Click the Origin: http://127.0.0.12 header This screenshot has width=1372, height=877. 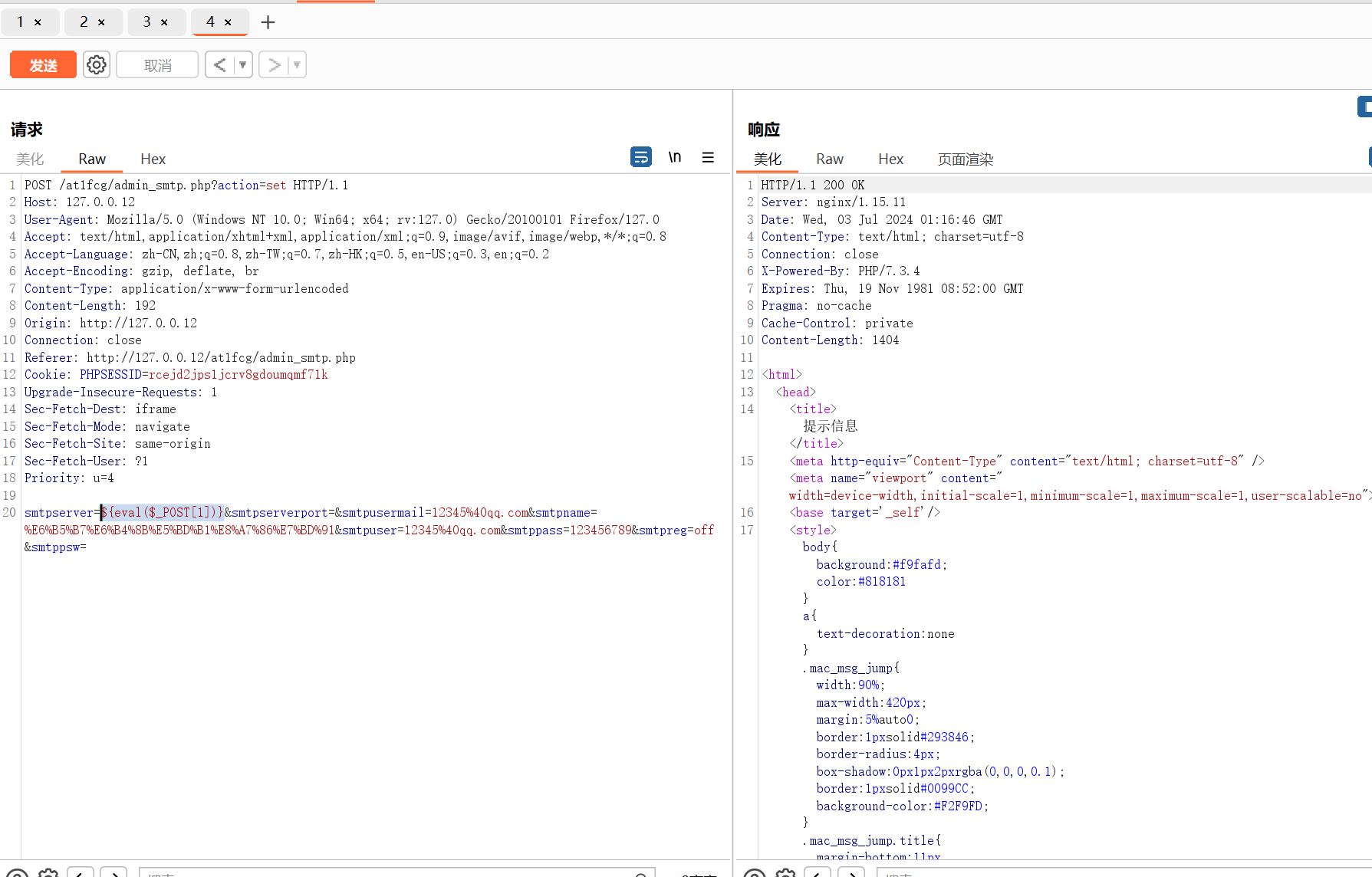(110, 323)
